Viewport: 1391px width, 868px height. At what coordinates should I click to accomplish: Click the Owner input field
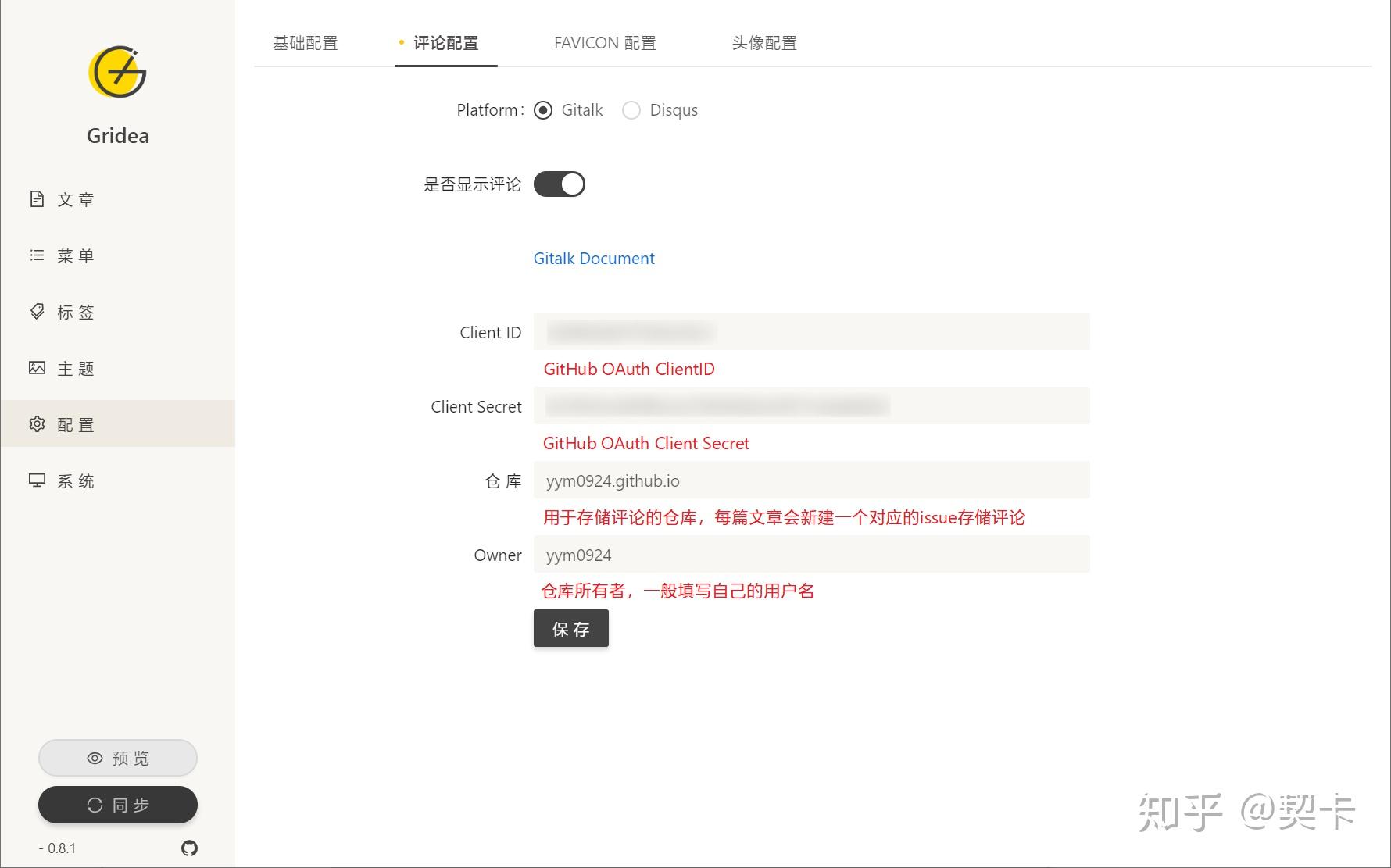pyautogui.click(x=812, y=554)
